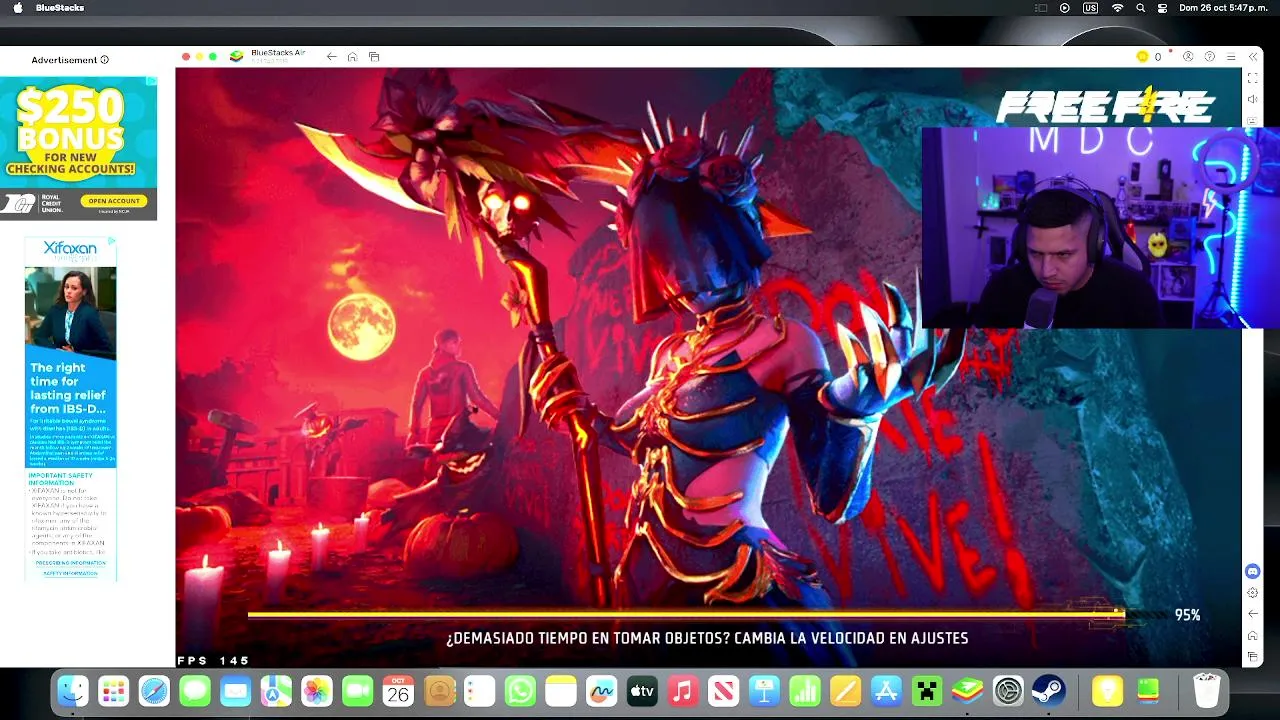Click the BlueStacks back arrow icon

tap(332, 57)
